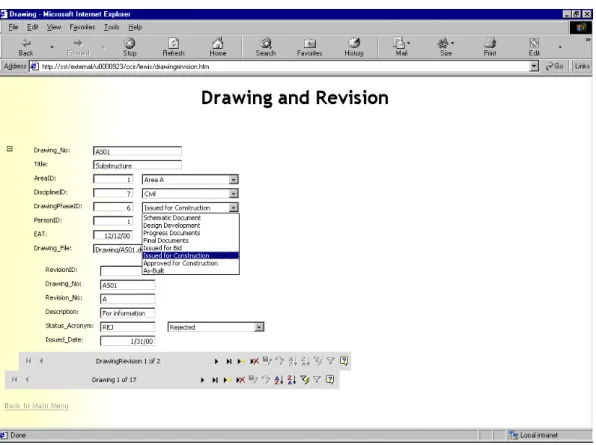Print the page
The image size is (596, 445).
point(490,48)
